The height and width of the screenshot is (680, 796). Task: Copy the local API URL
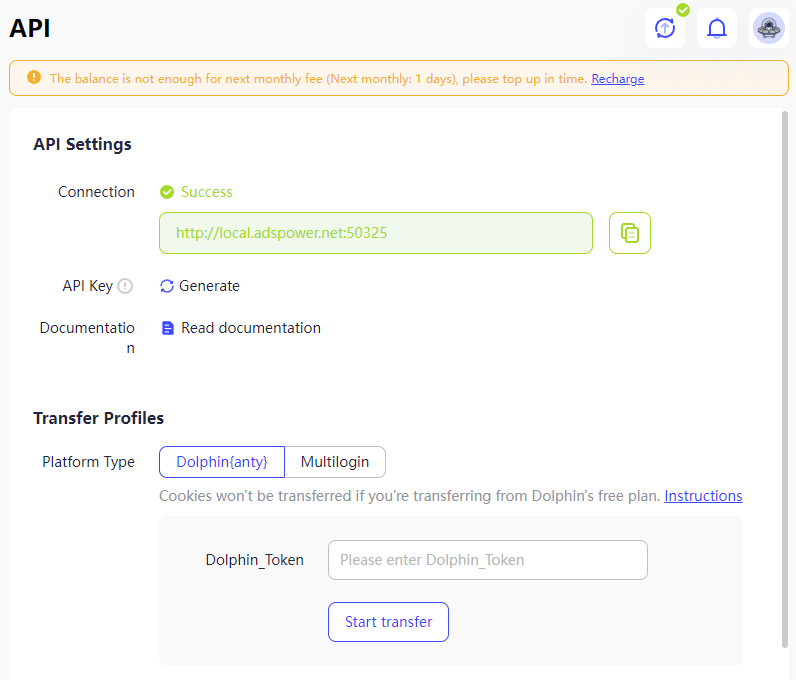pos(629,233)
